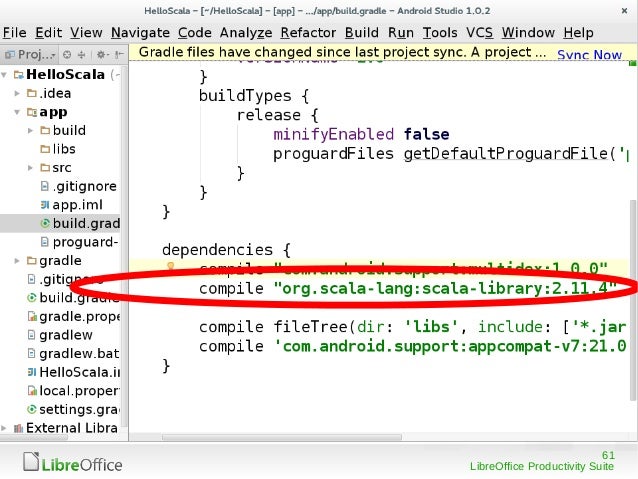The height and width of the screenshot is (479, 638).
Task: Open the Tools menu
Action: pyautogui.click(x=440, y=33)
